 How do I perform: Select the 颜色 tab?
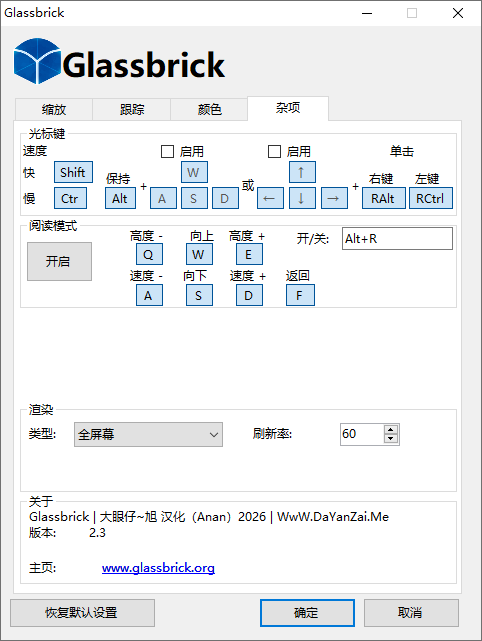tap(209, 109)
